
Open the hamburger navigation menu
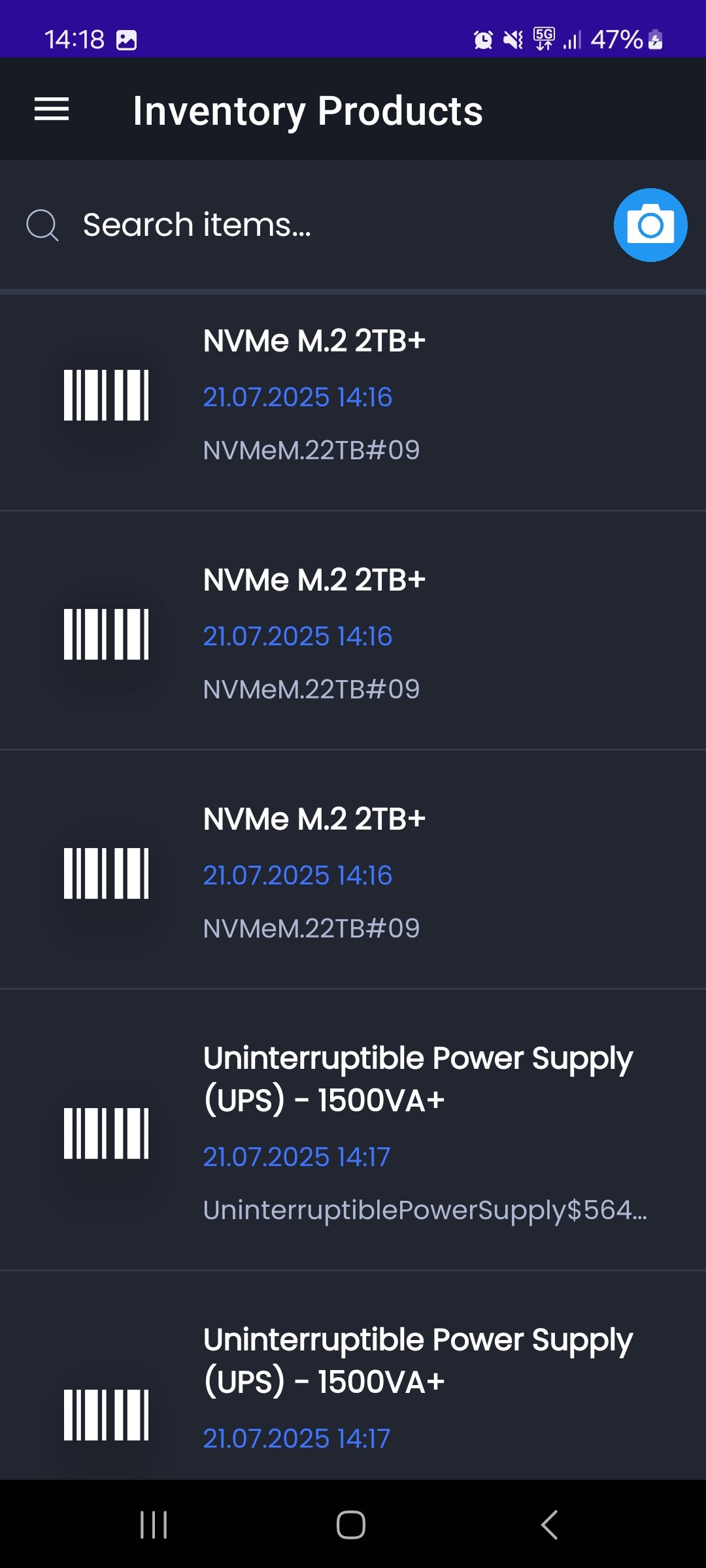tap(52, 109)
